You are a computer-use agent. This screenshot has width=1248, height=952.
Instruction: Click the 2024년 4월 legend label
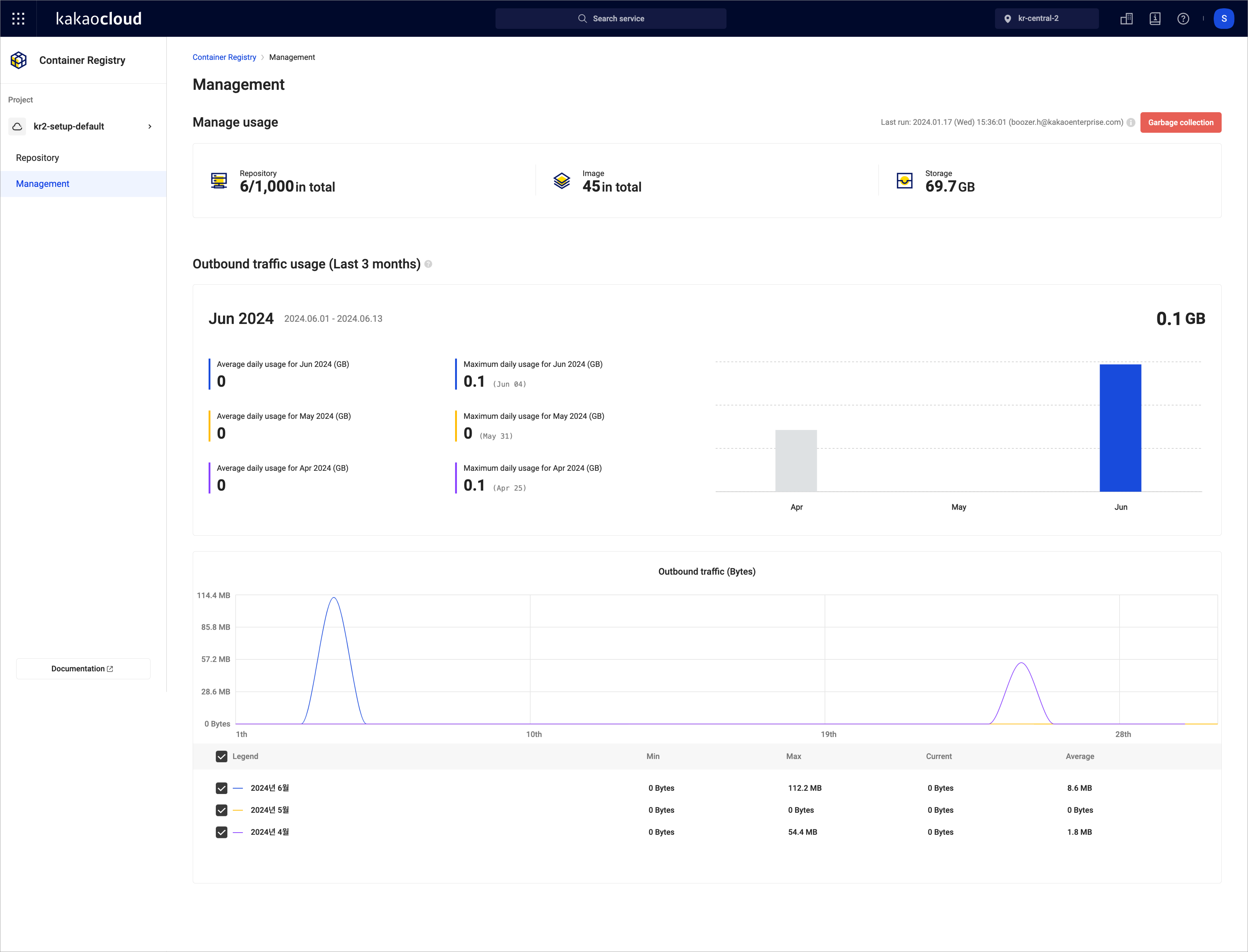coord(270,832)
